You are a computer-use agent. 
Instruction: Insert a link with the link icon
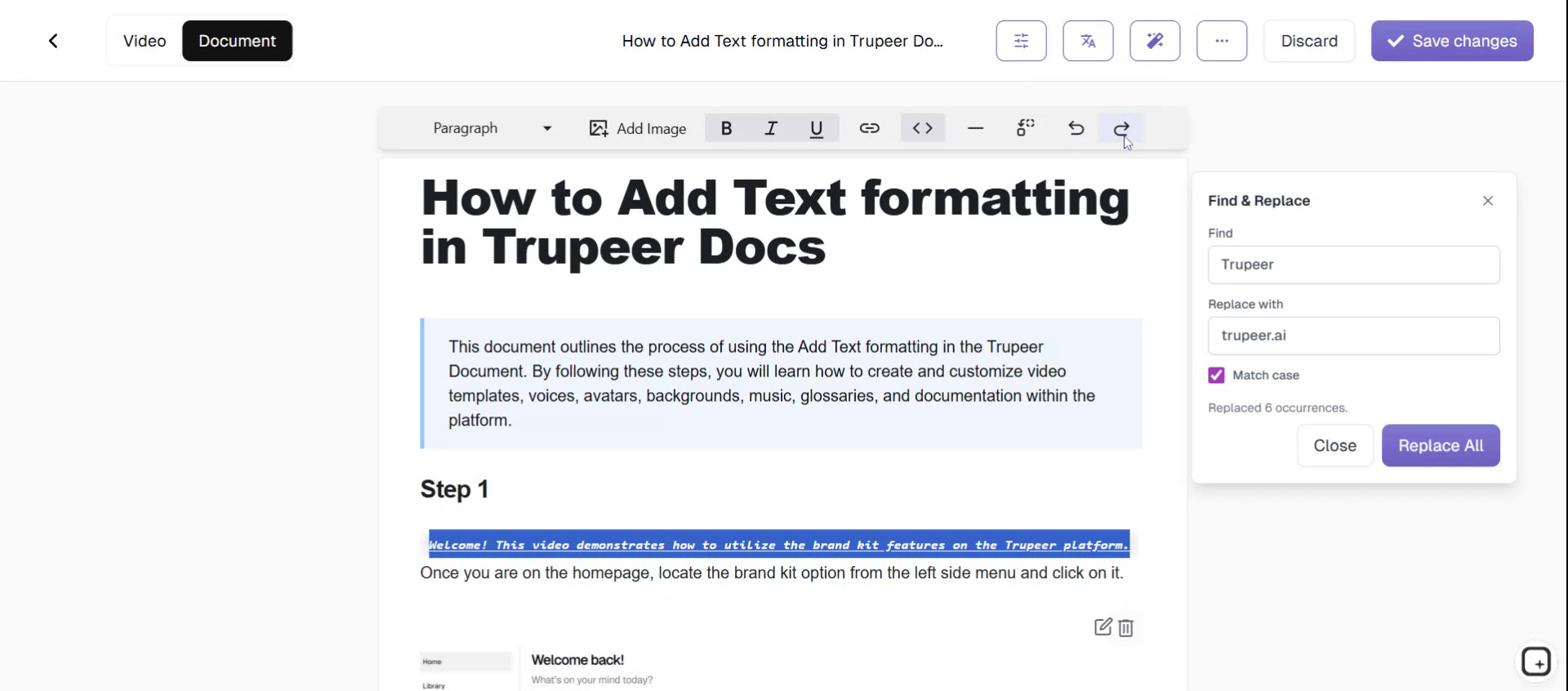(869, 128)
